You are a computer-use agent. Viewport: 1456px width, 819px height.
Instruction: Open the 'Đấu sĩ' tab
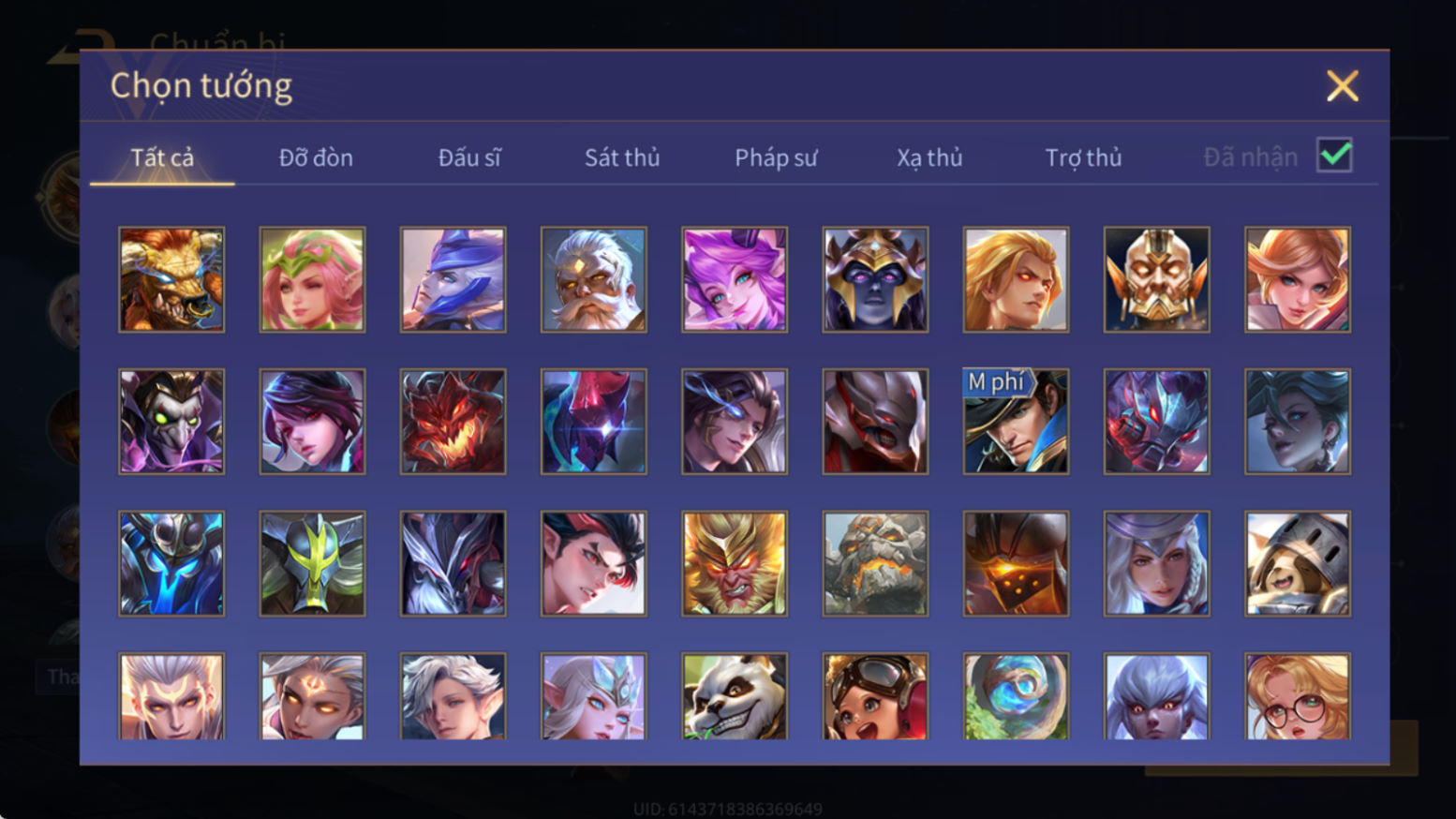[x=469, y=157]
